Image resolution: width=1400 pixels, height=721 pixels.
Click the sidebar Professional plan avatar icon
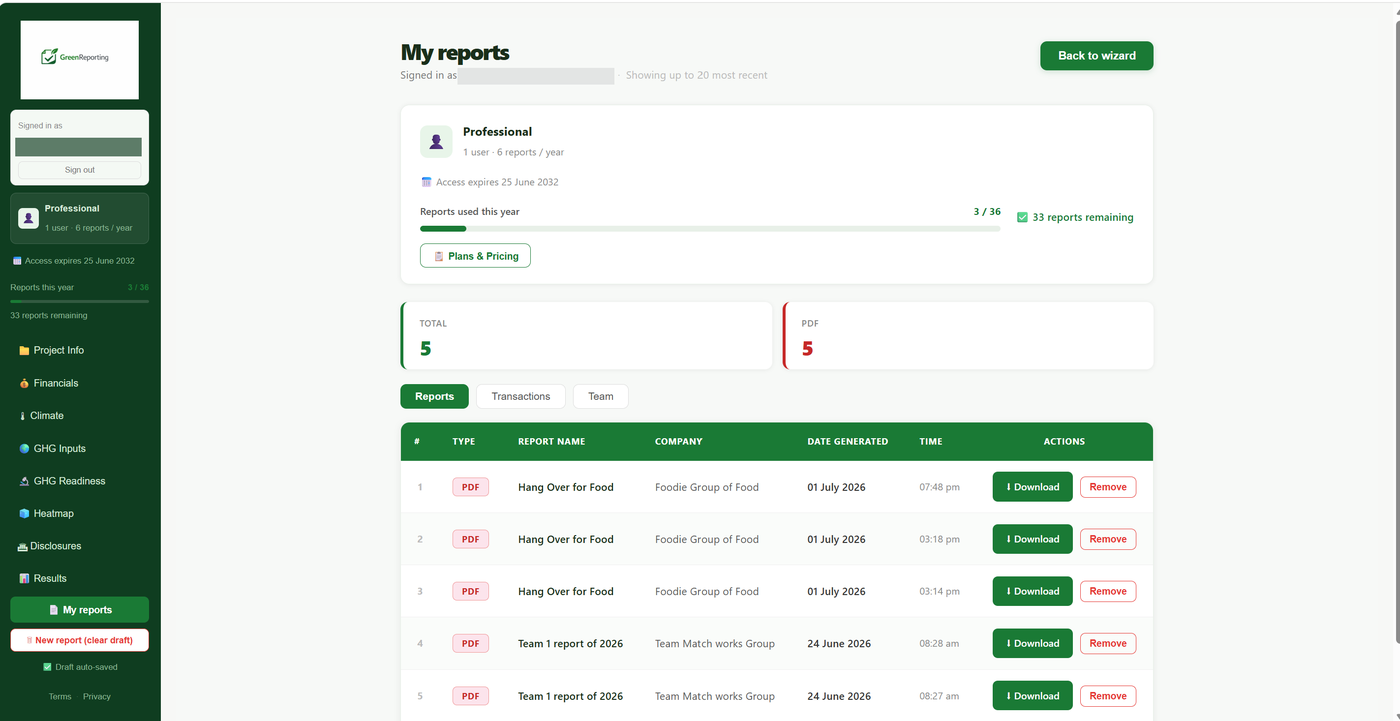(28, 218)
